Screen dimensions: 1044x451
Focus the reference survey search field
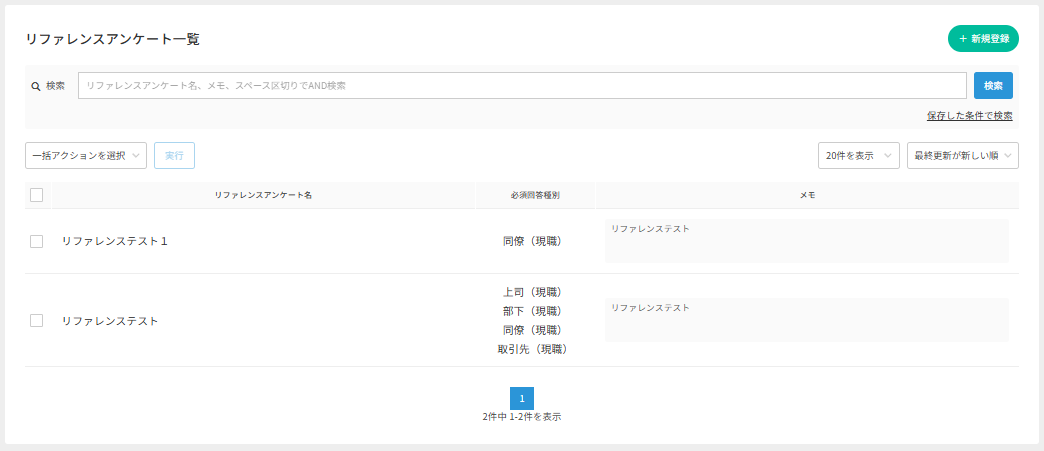pyautogui.click(x=522, y=86)
